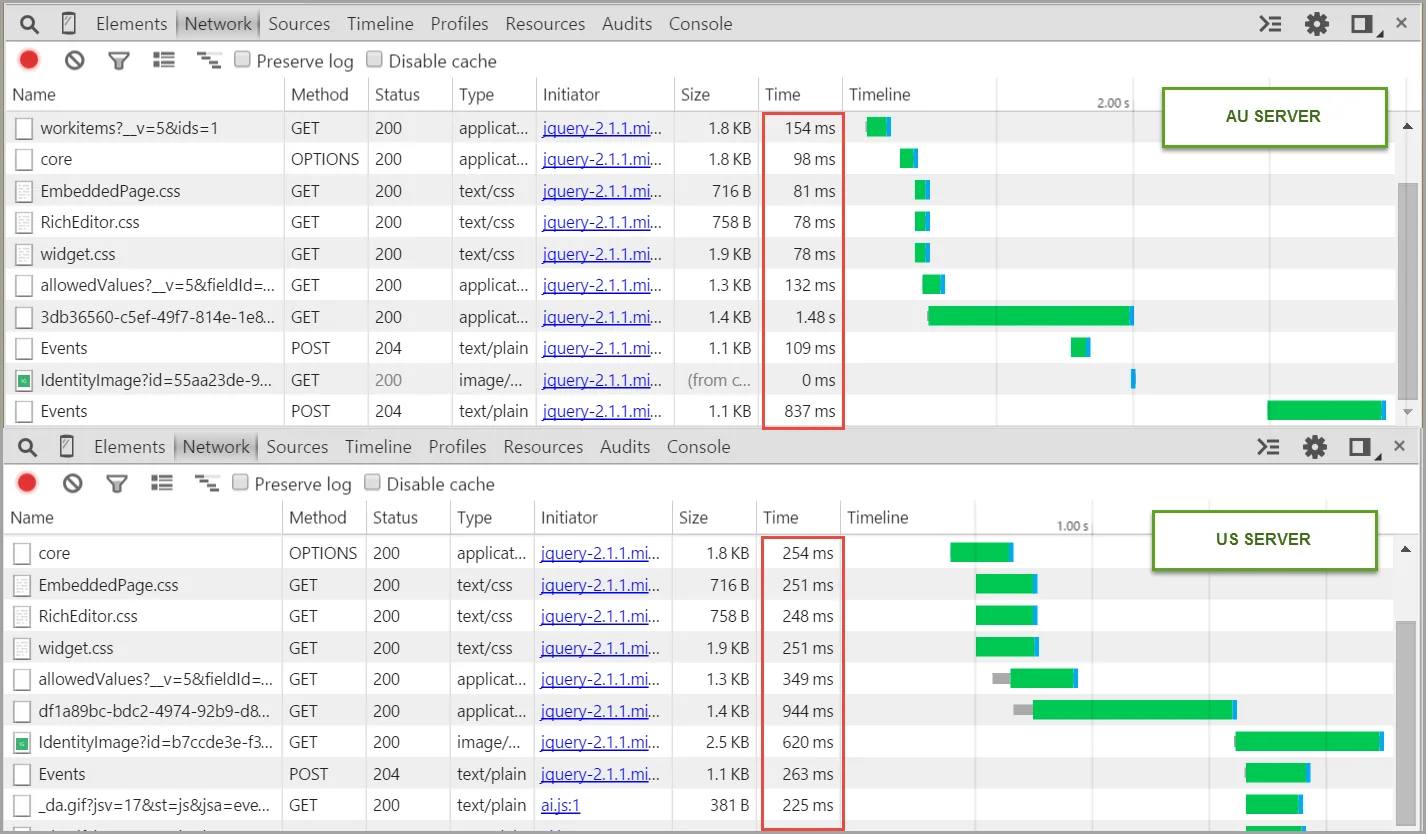Enable Preserve log in US server panel
1426x834 pixels.
pos(241,483)
